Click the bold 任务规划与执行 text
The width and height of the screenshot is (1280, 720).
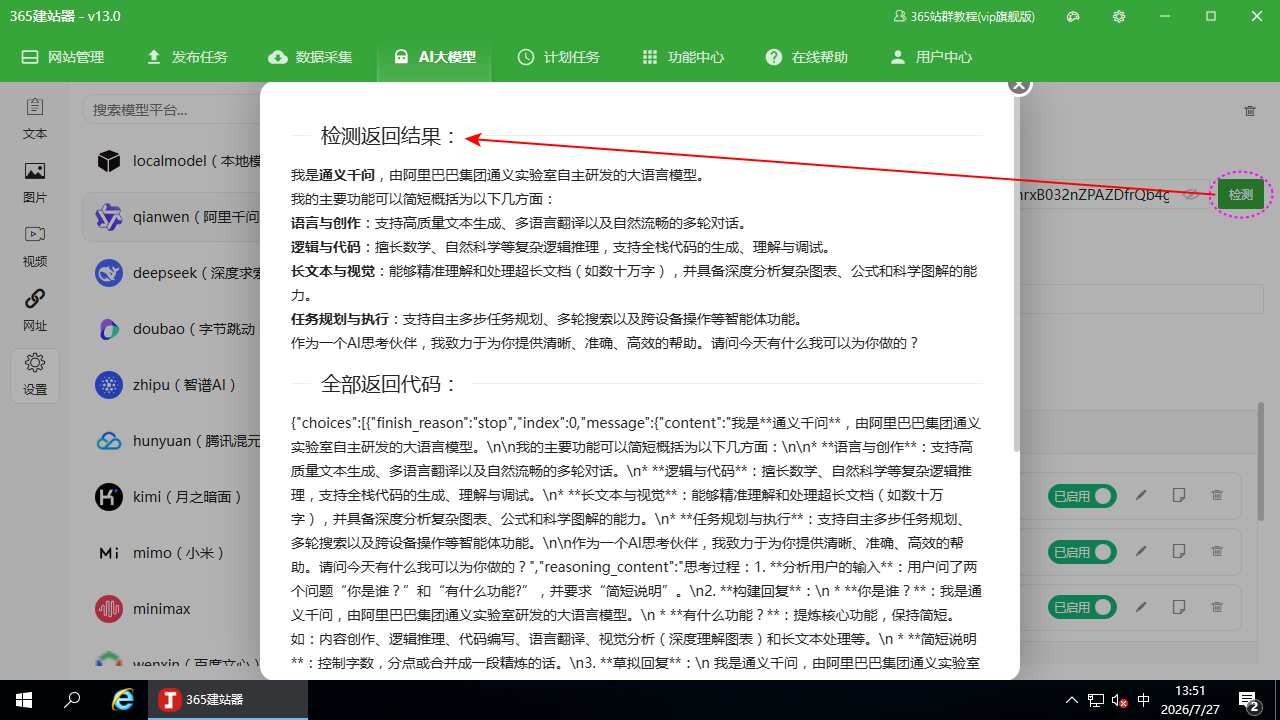tap(340, 319)
